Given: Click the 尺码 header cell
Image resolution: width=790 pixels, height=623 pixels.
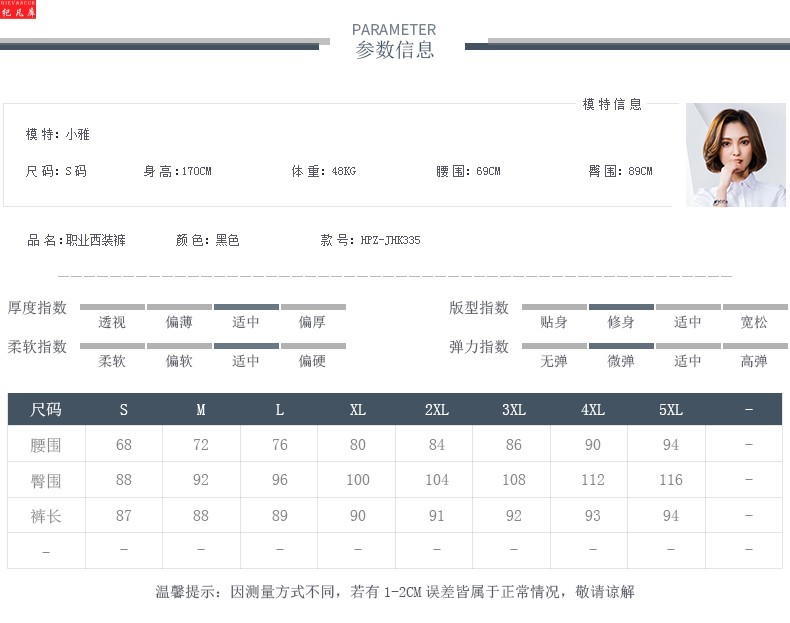Looking at the screenshot, I should pyautogui.click(x=46, y=410).
